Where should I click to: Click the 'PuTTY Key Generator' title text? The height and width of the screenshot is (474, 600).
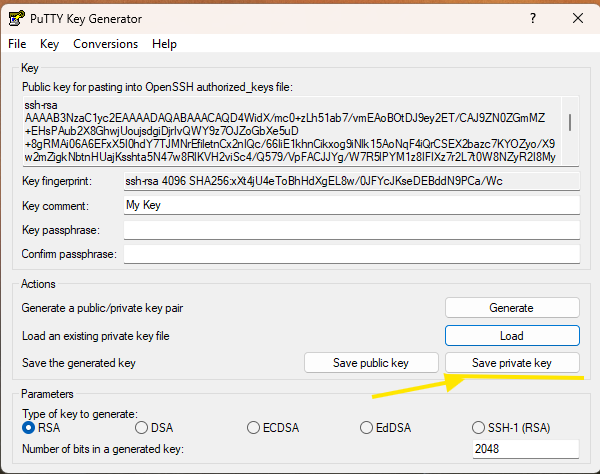pyautogui.click(x=86, y=19)
